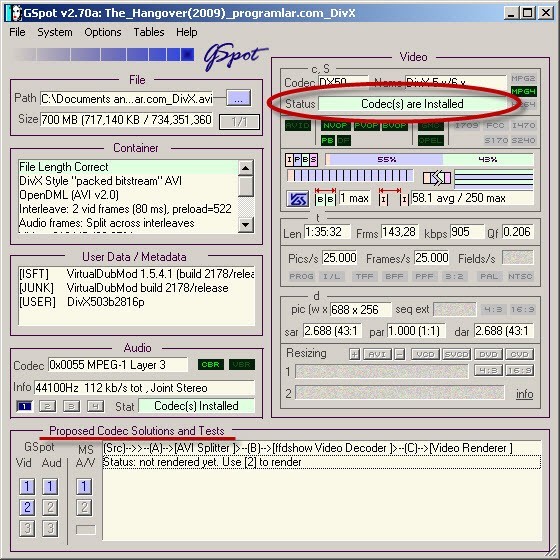
Task: Click the I/L interlaced indicator
Action: 332,276
